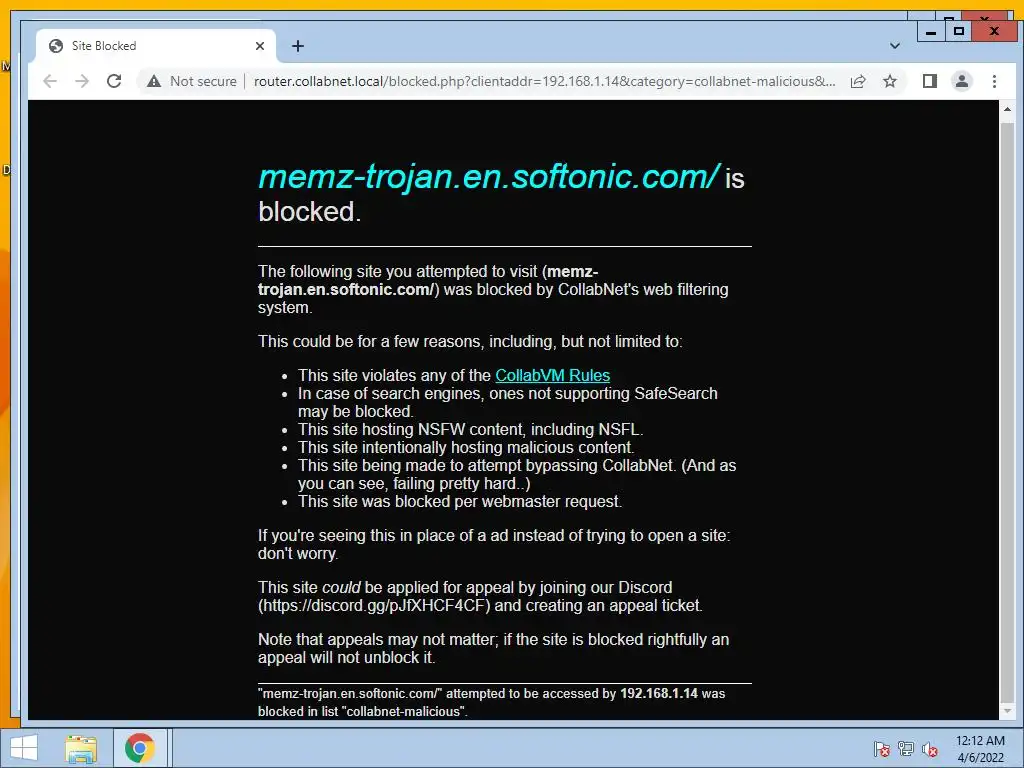Go back with the browser back arrow

[50, 81]
